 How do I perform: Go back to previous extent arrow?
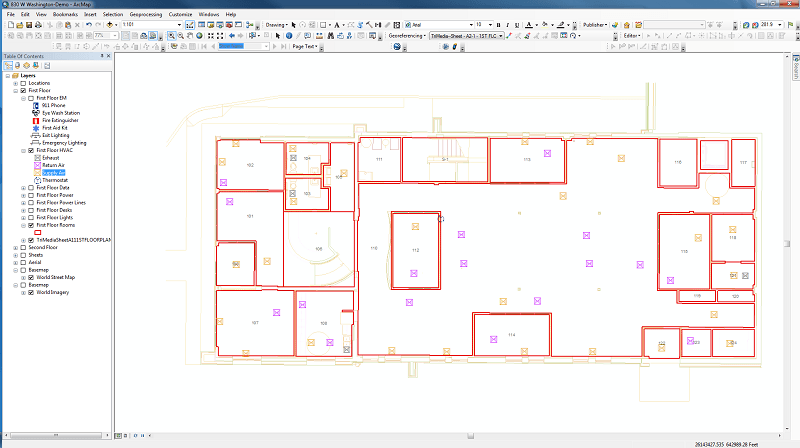coord(232,36)
